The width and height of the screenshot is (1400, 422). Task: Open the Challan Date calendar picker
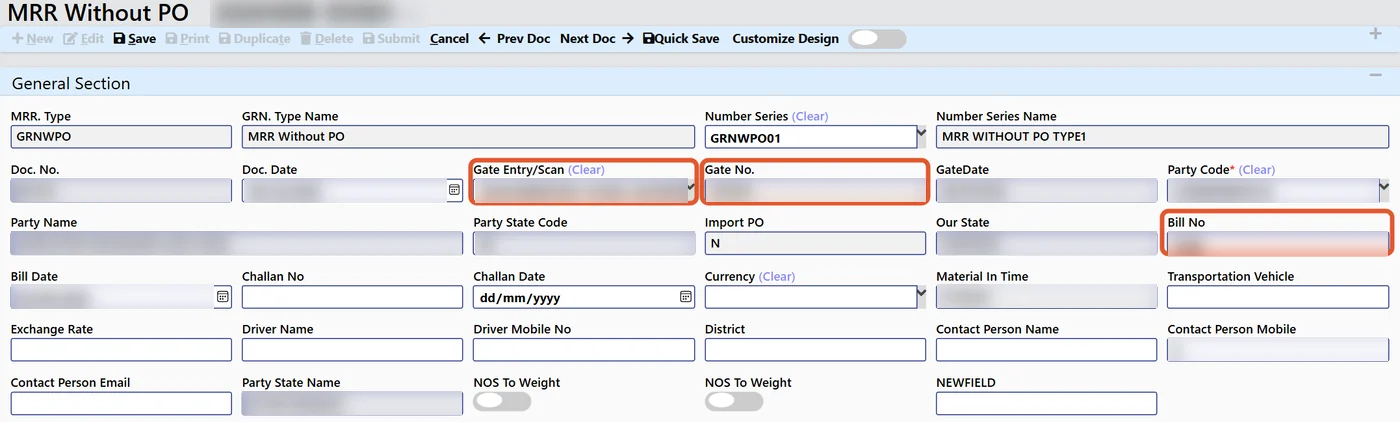pyautogui.click(x=686, y=296)
